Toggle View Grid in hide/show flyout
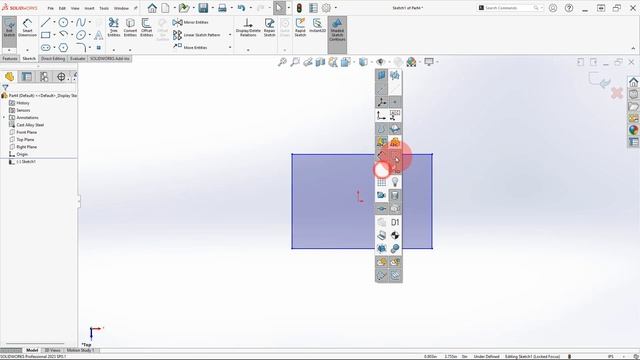Screen dimensions: 640x360 (x=382, y=182)
